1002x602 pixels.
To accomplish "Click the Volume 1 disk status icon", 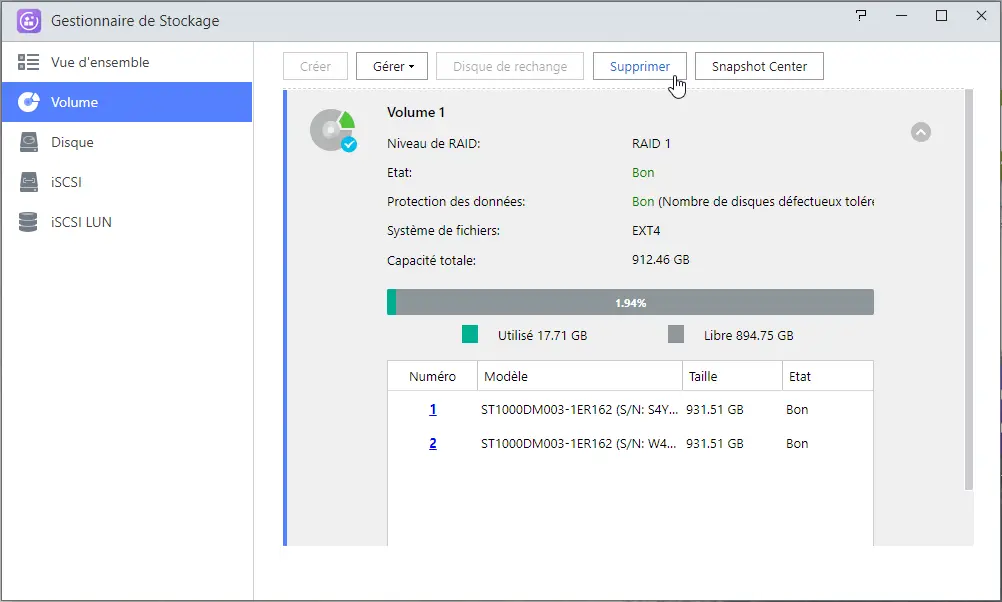I will tap(334, 130).
